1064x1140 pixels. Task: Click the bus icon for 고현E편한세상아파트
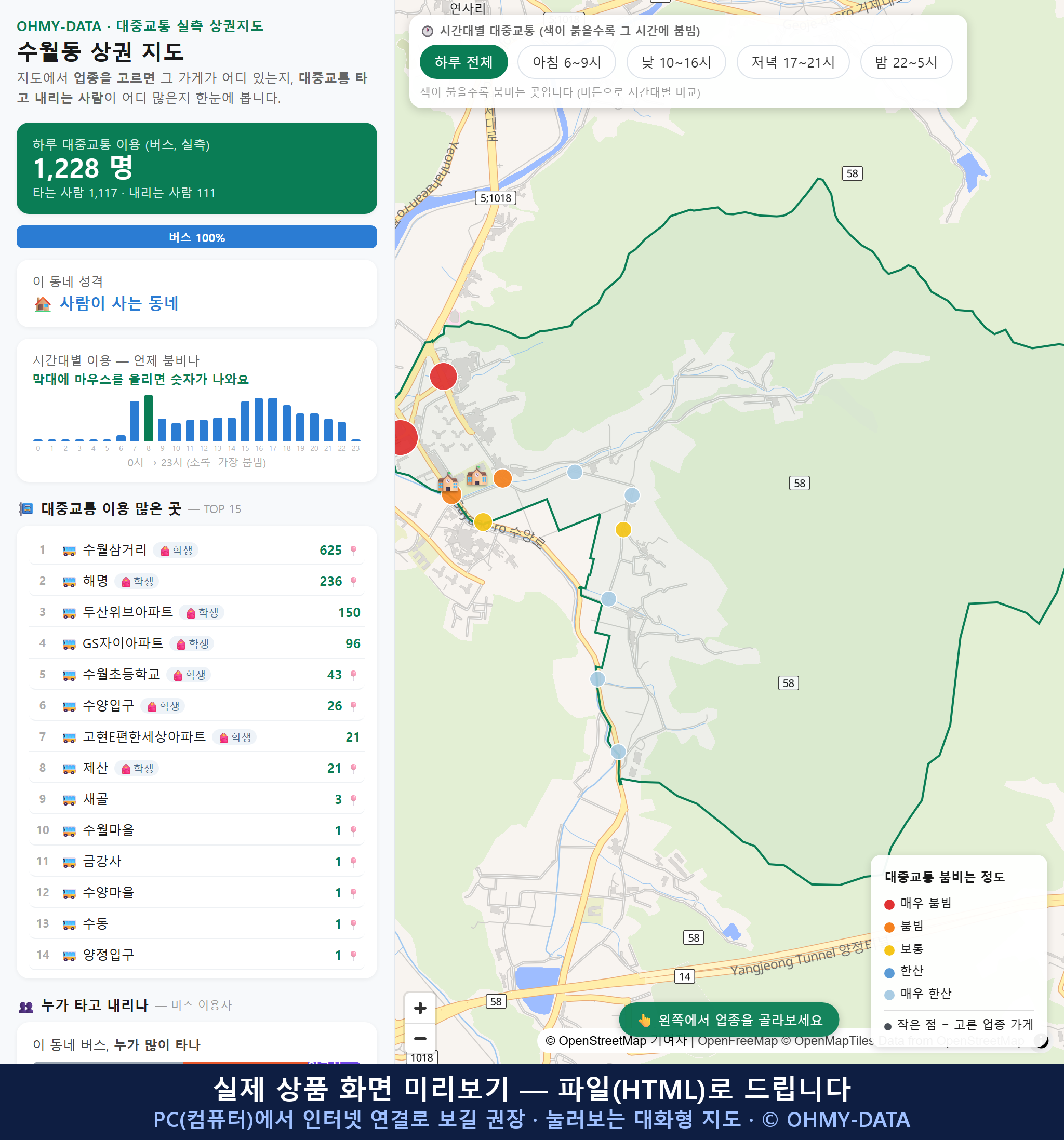coord(69,737)
